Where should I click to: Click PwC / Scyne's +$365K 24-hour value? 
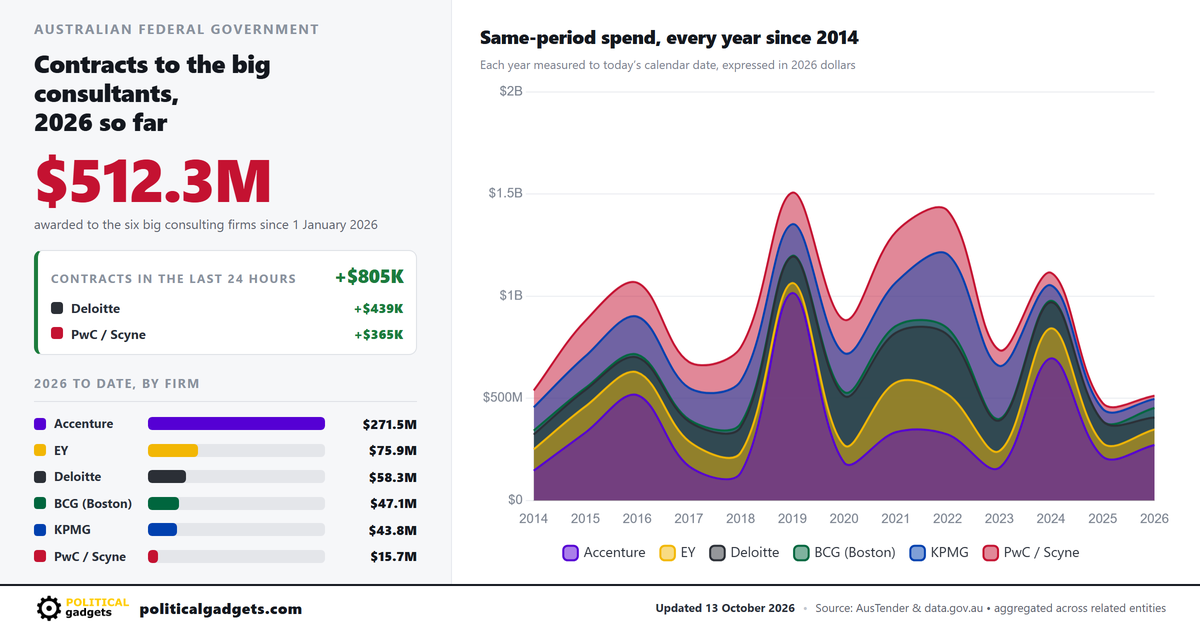click(378, 334)
